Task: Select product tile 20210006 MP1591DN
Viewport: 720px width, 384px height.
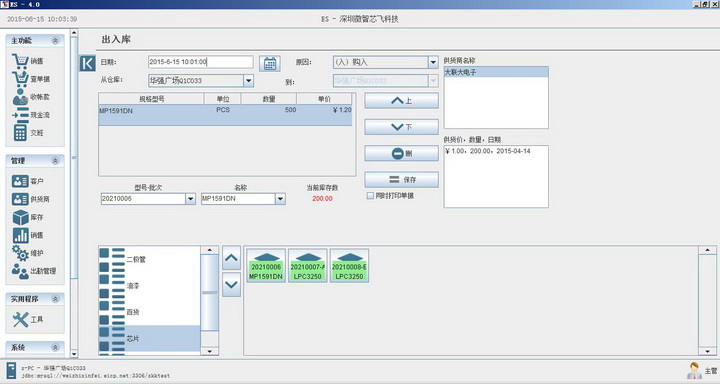Action: click(x=266, y=265)
